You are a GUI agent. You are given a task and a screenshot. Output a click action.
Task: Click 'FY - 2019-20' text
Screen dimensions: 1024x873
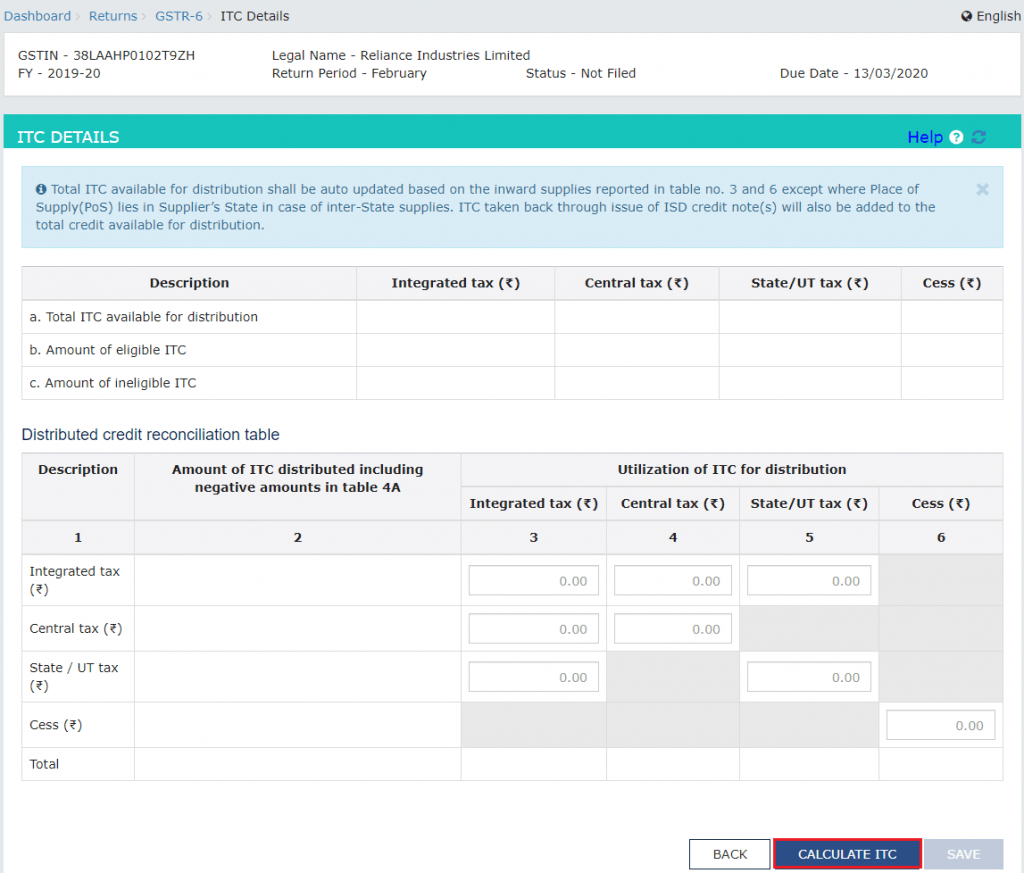[59, 73]
